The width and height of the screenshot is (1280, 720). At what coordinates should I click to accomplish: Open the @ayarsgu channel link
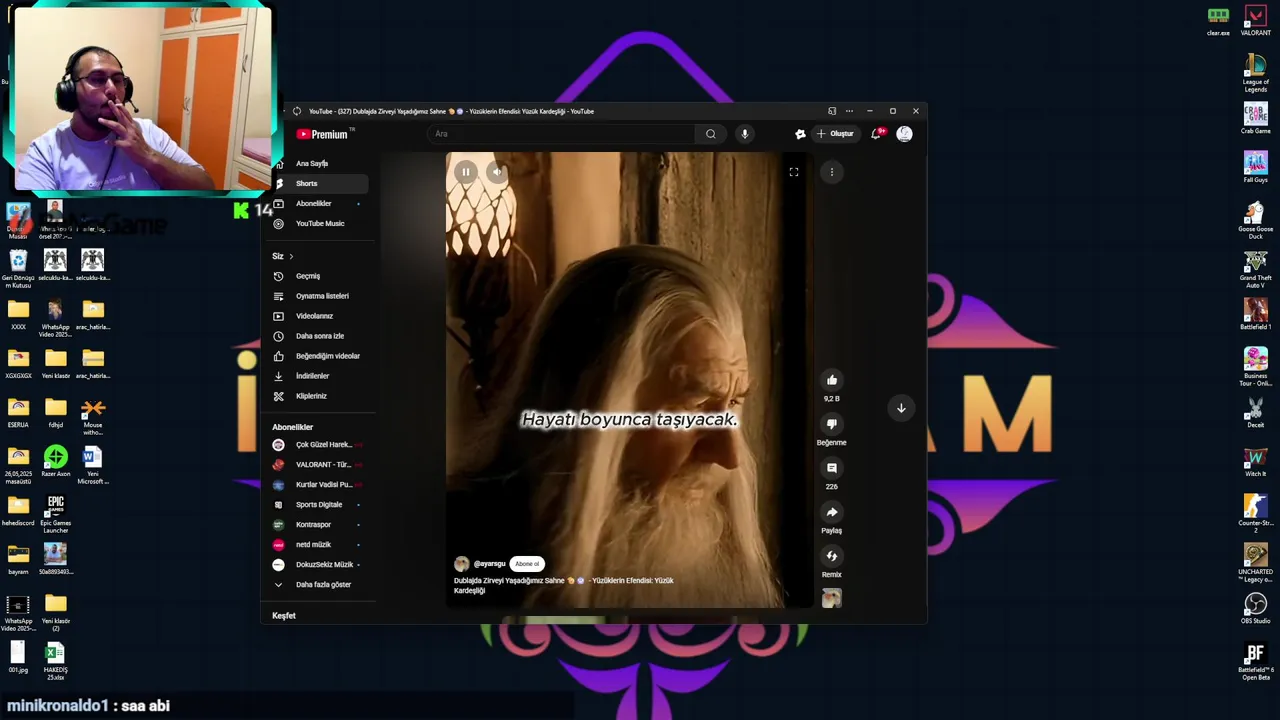click(490, 564)
